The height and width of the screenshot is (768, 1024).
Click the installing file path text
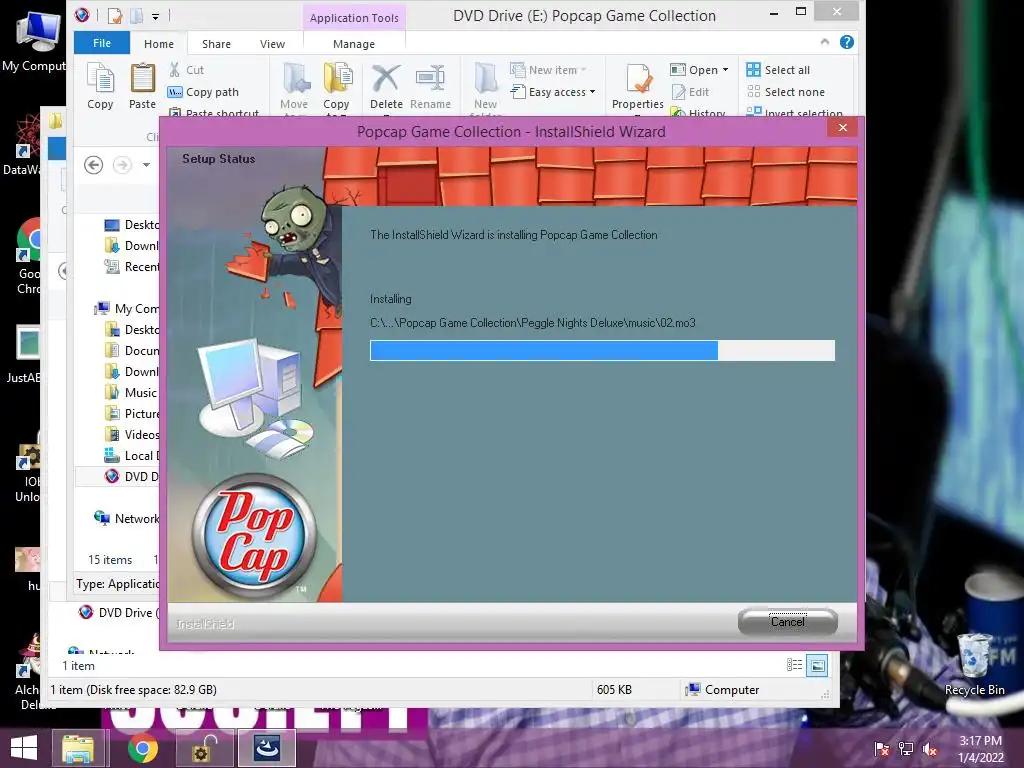533,323
